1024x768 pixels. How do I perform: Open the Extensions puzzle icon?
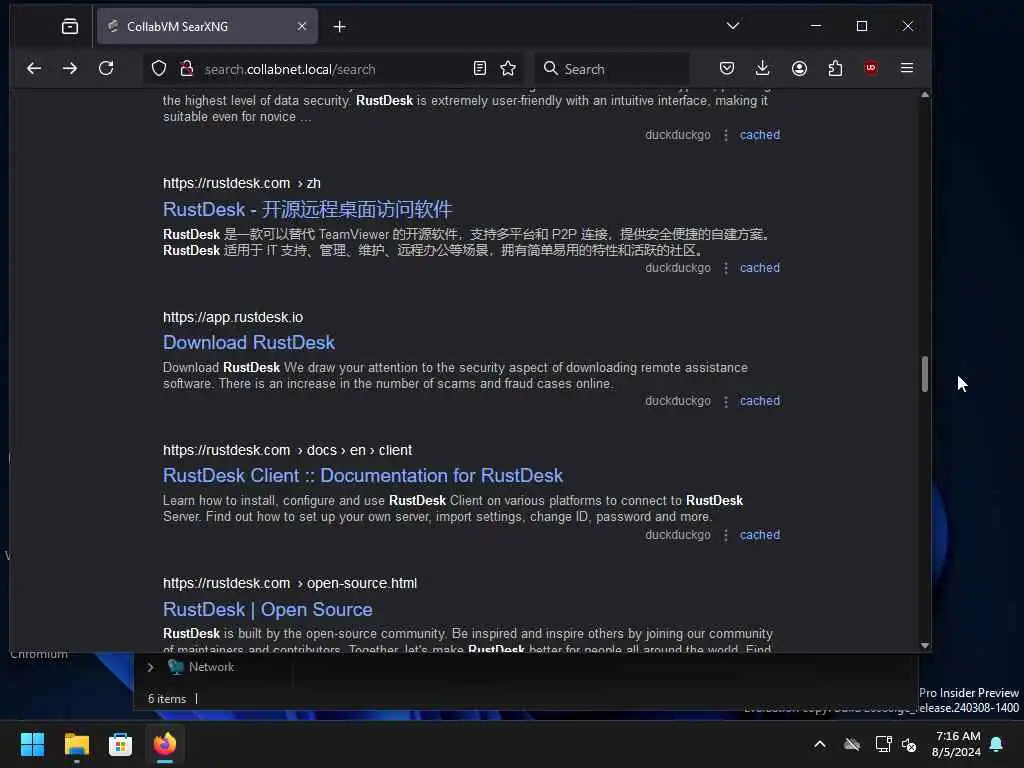[835, 69]
